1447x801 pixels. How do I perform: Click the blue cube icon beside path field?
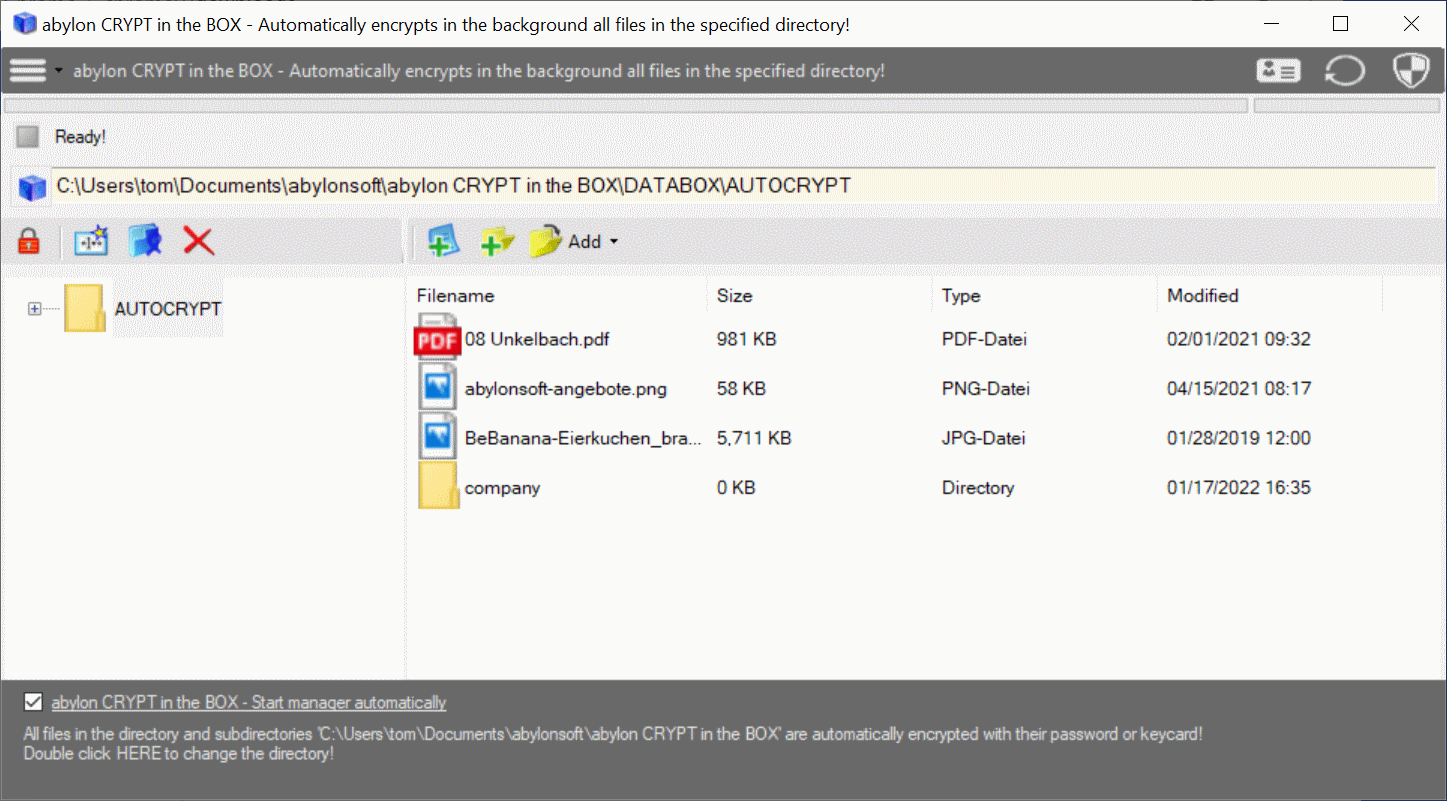(33, 187)
